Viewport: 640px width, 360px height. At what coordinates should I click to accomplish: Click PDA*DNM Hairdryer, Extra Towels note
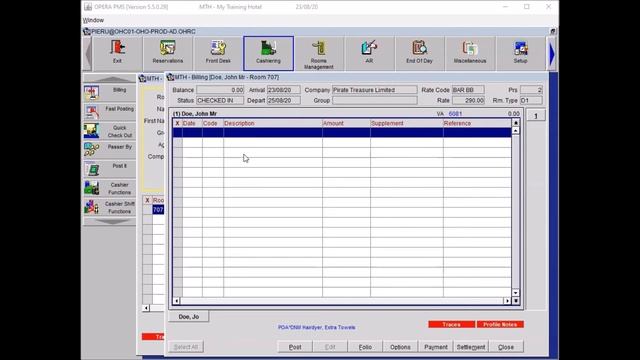coord(316,327)
